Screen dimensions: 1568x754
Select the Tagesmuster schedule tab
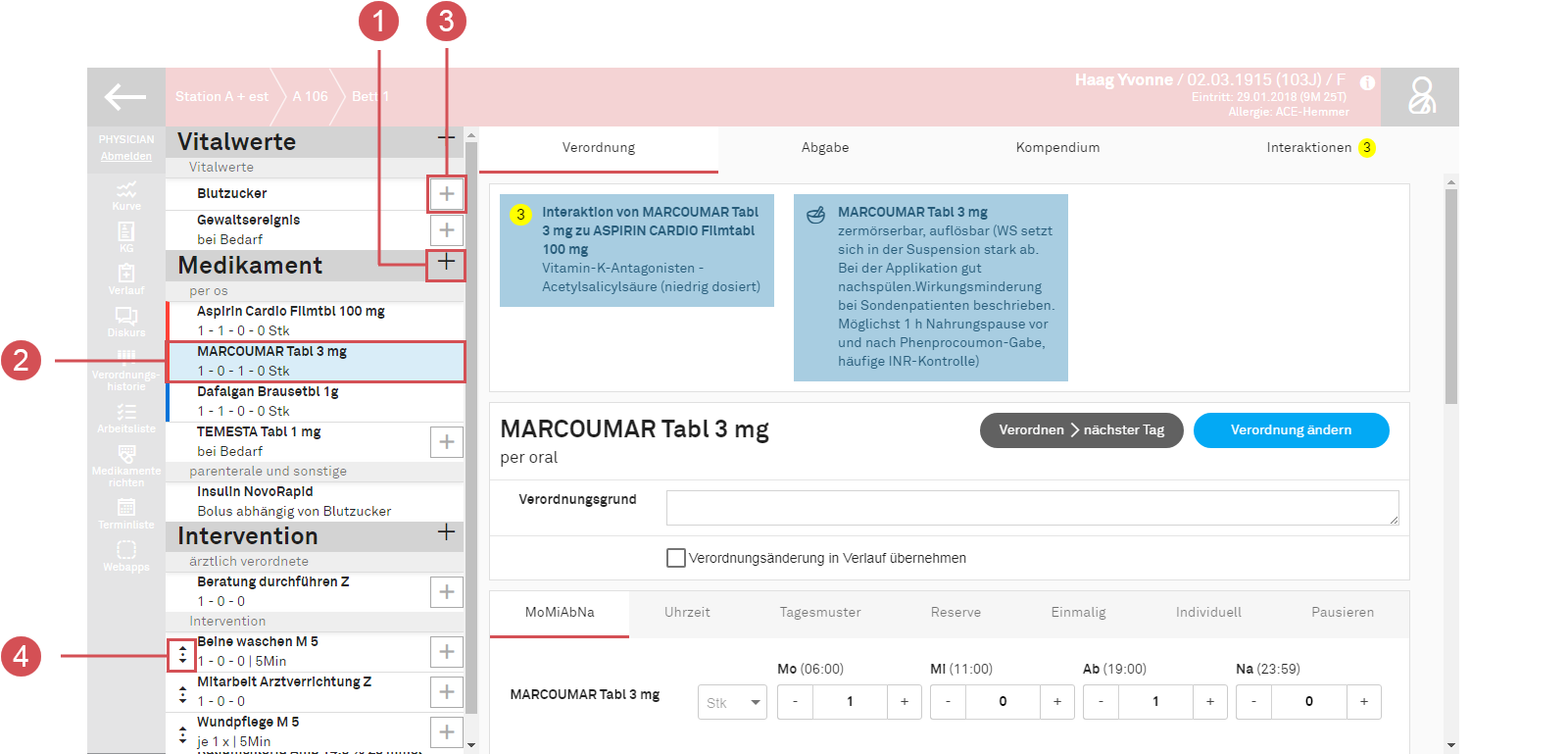820,613
